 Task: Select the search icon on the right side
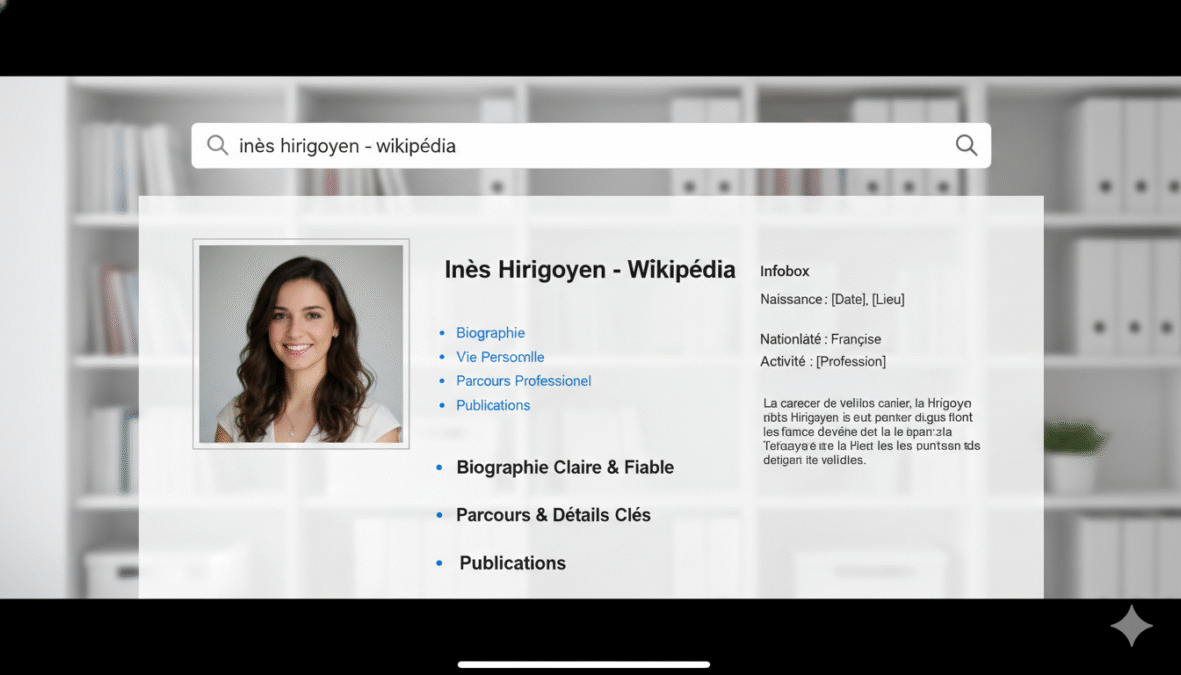[x=965, y=145]
